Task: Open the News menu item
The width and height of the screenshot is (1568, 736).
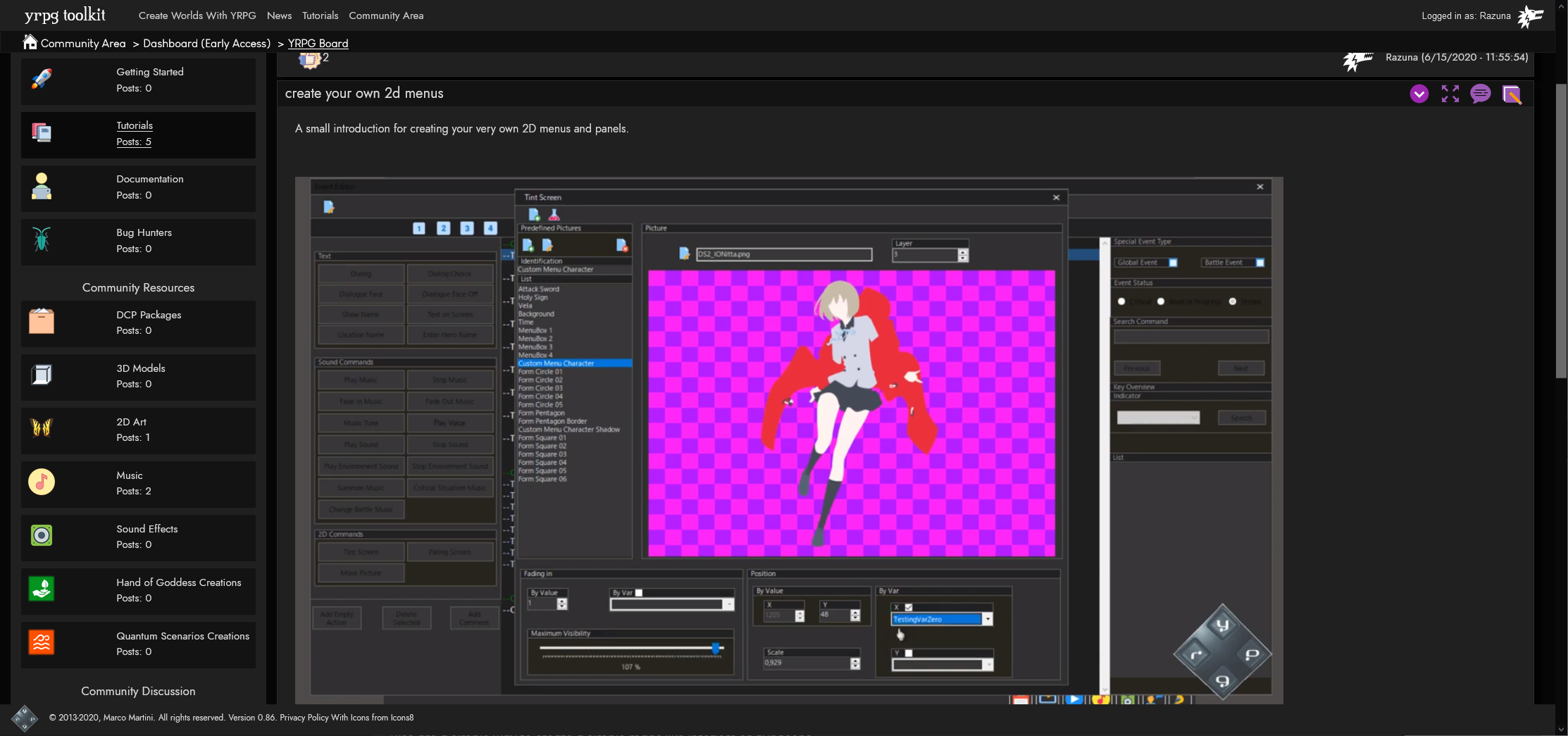Action: pos(279,15)
